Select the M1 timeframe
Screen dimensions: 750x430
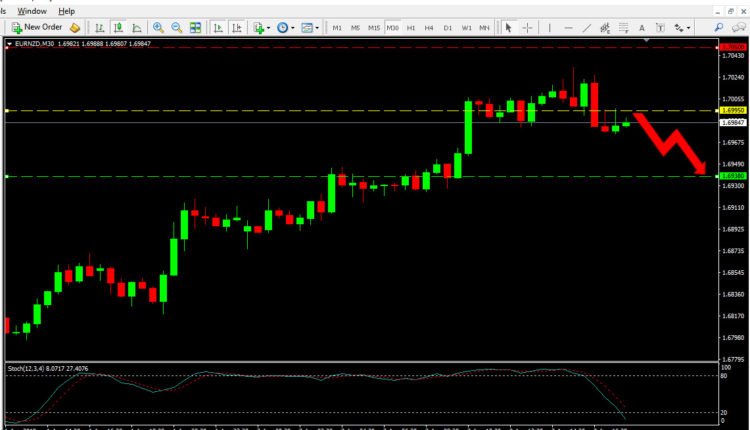click(337, 28)
